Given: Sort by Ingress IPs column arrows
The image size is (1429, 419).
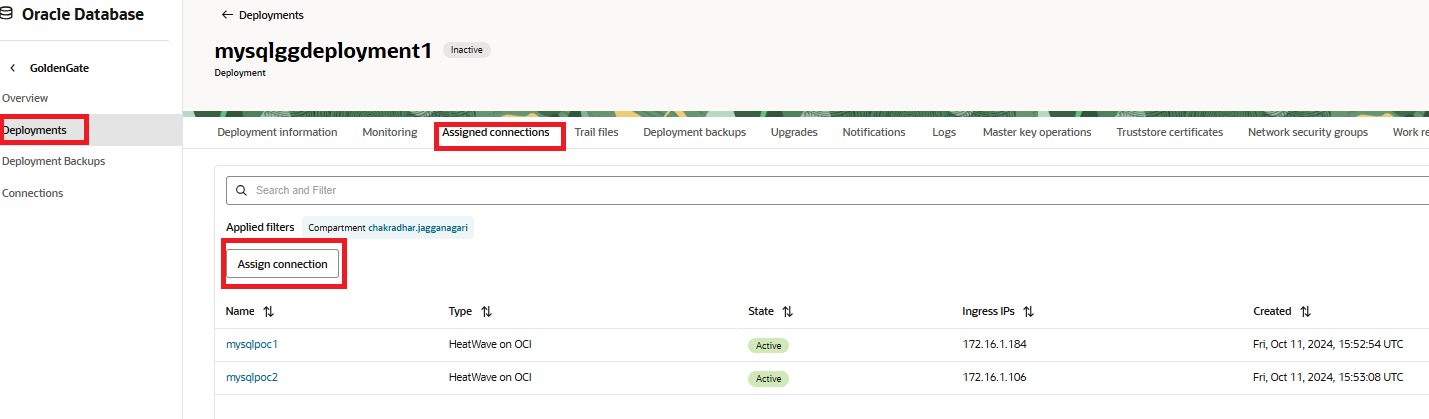Looking at the screenshot, I should 1028,312.
